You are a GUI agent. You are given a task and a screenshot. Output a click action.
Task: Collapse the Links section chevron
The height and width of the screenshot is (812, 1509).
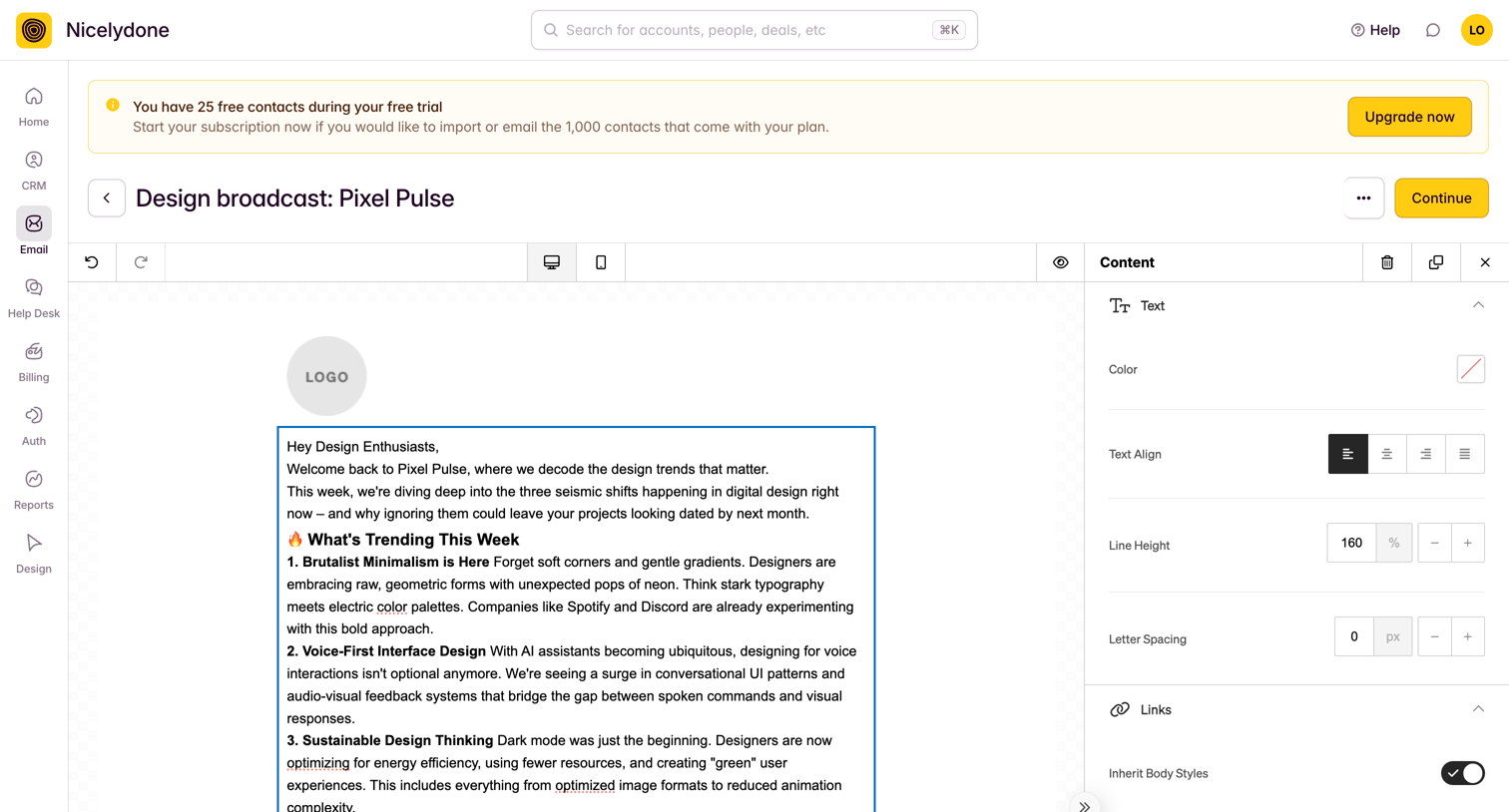1478,709
